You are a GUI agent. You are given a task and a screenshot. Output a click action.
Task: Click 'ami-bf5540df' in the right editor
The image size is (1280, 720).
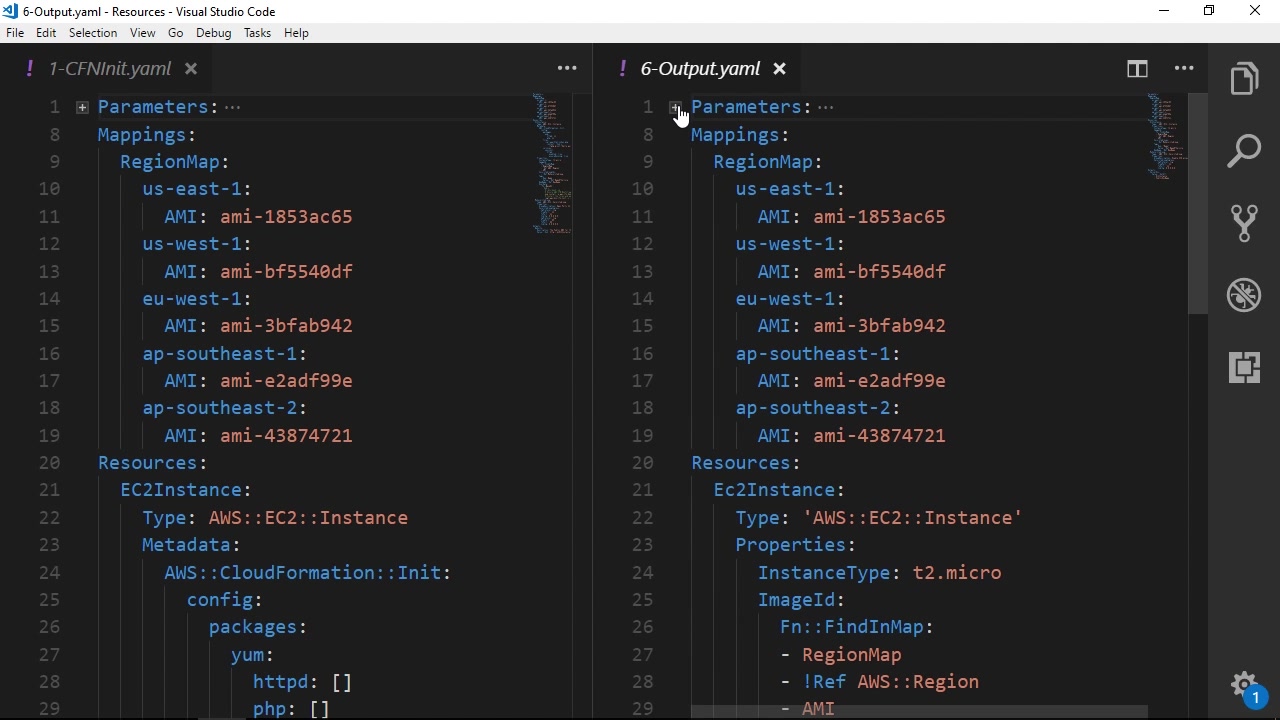pos(880,272)
